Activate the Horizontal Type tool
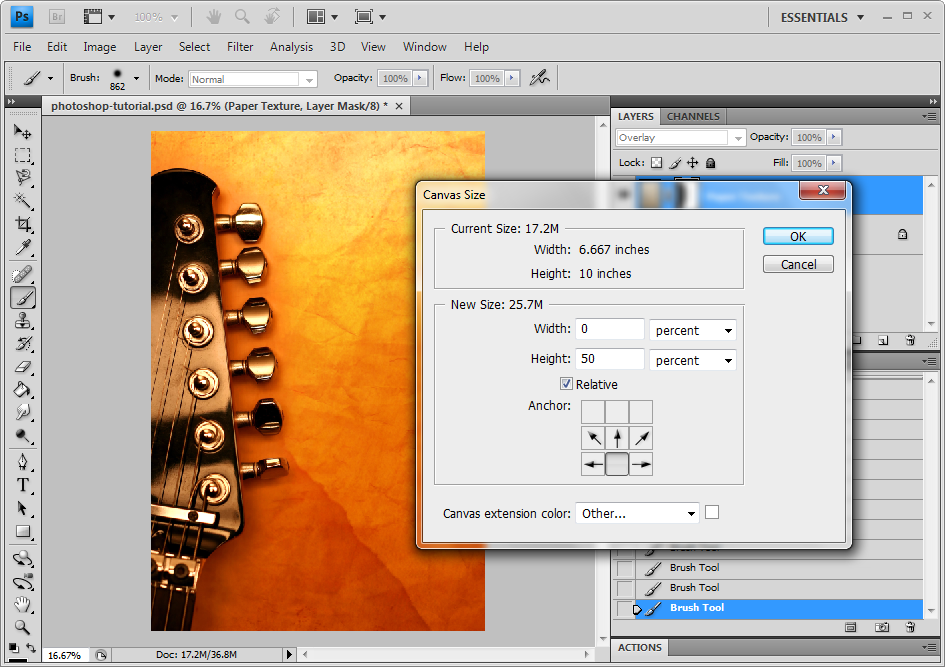Image resolution: width=945 pixels, height=667 pixels. click(x=22, y=485)
